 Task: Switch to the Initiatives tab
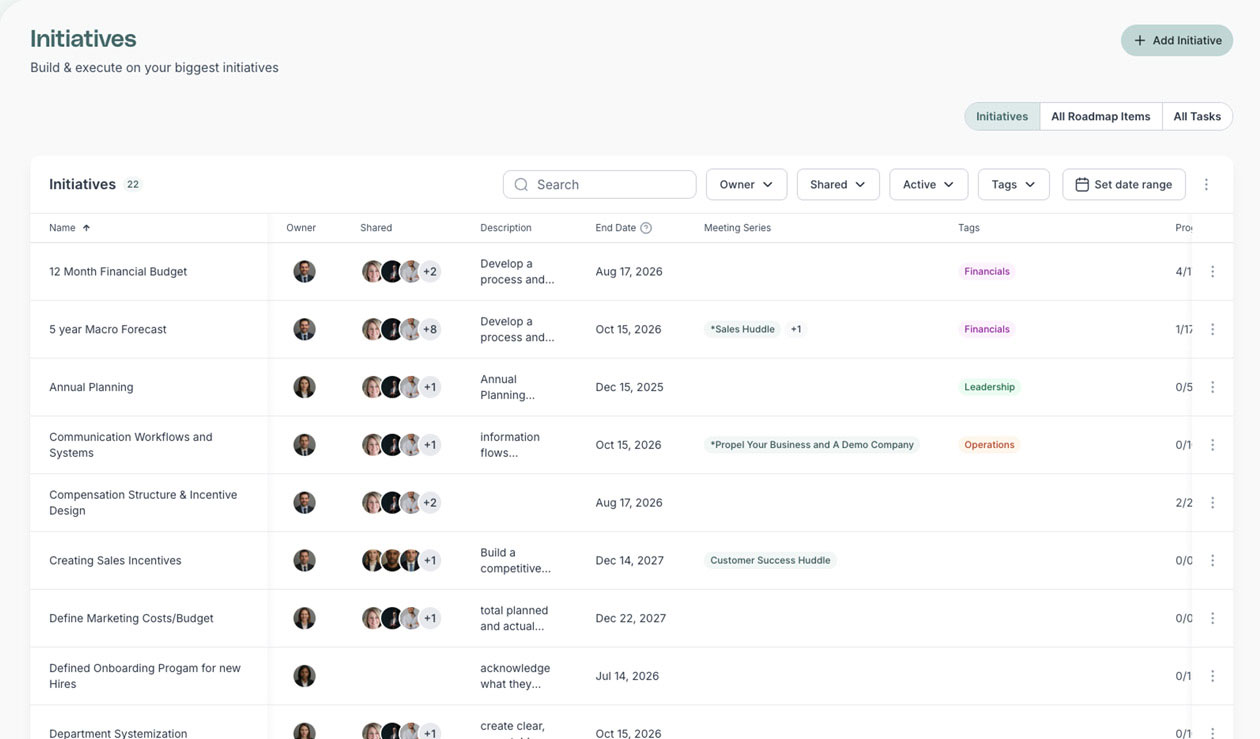tap(1002, 116)
